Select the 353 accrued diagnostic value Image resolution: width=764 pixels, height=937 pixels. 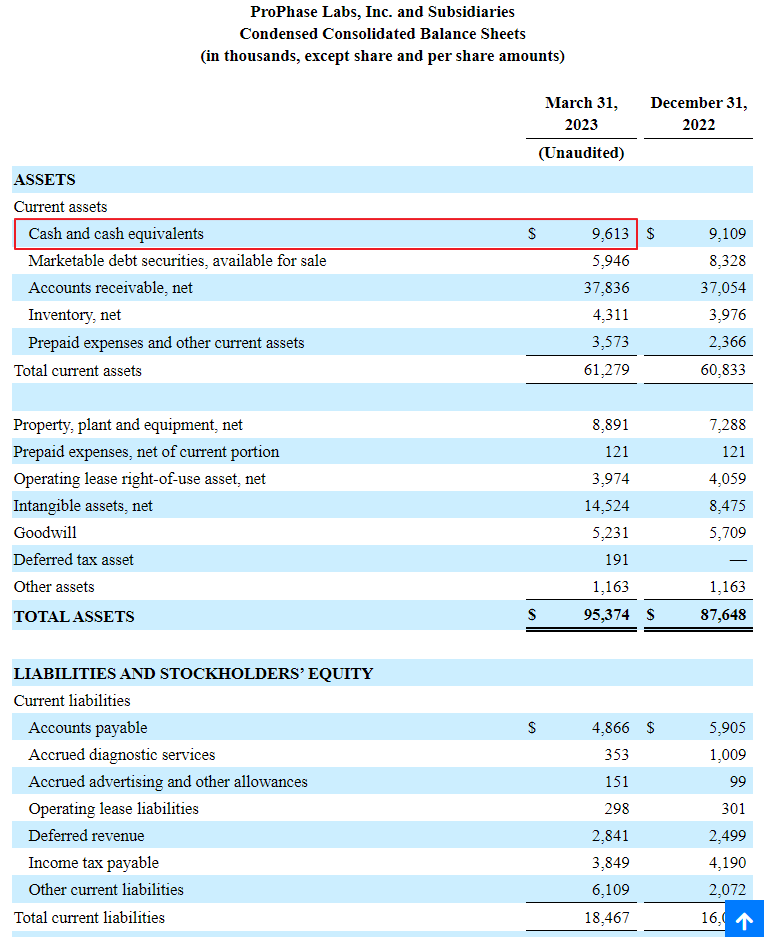click(617, 755)
